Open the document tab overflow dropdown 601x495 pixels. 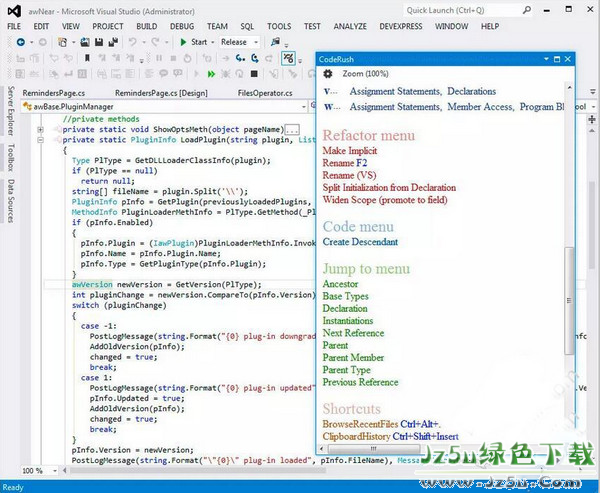tap(593, 92)
